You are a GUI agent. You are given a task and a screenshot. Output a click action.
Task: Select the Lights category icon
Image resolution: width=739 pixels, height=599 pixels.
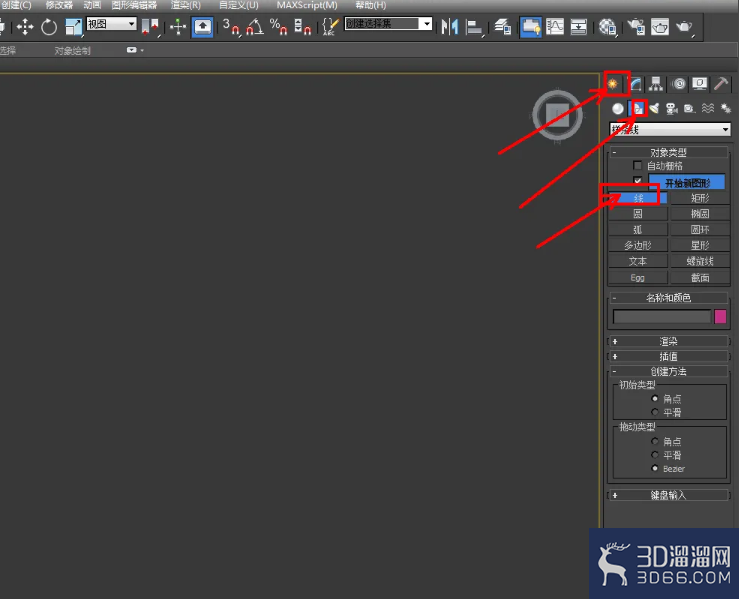(654, 109)
